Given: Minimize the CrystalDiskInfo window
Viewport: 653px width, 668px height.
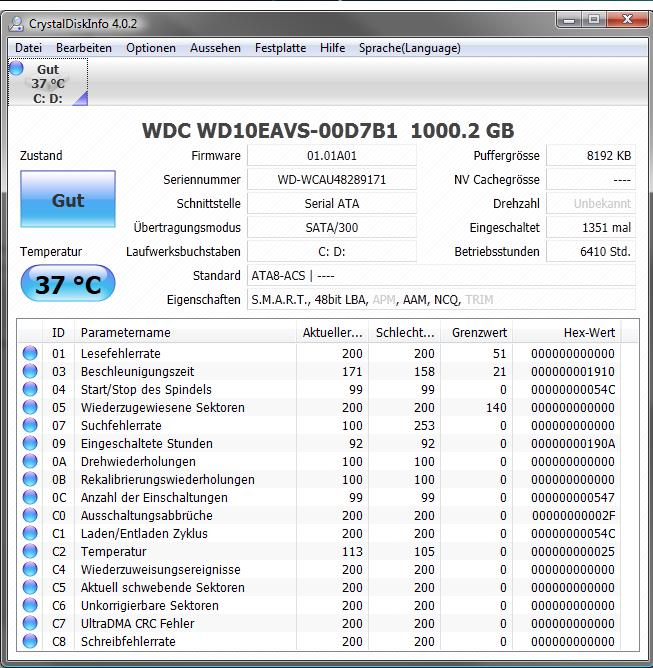Looking at the screenshot, I should click(x=570, y=20).
